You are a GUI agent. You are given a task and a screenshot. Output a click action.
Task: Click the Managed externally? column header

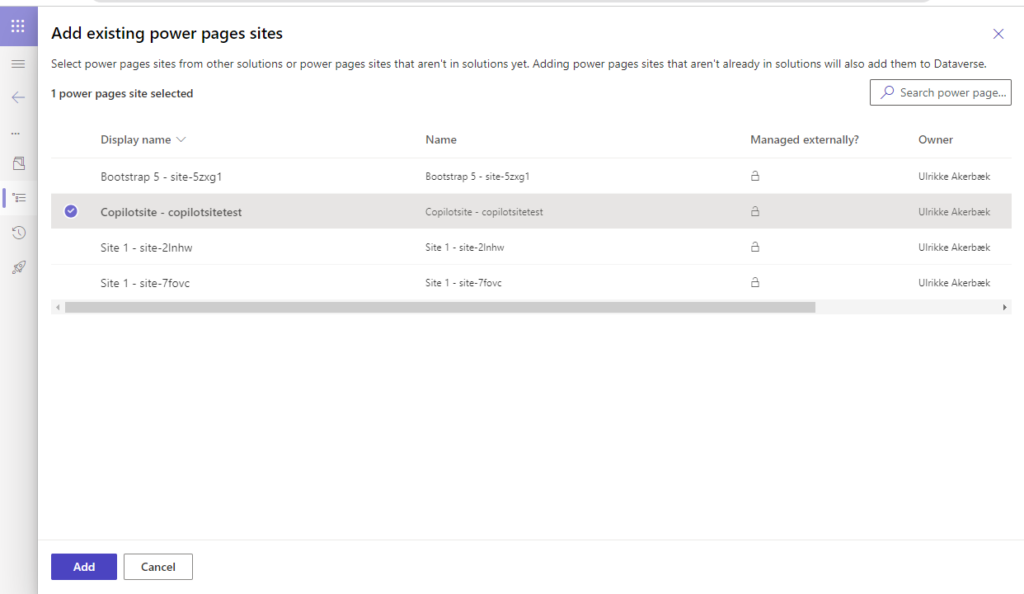pos(805,140)
